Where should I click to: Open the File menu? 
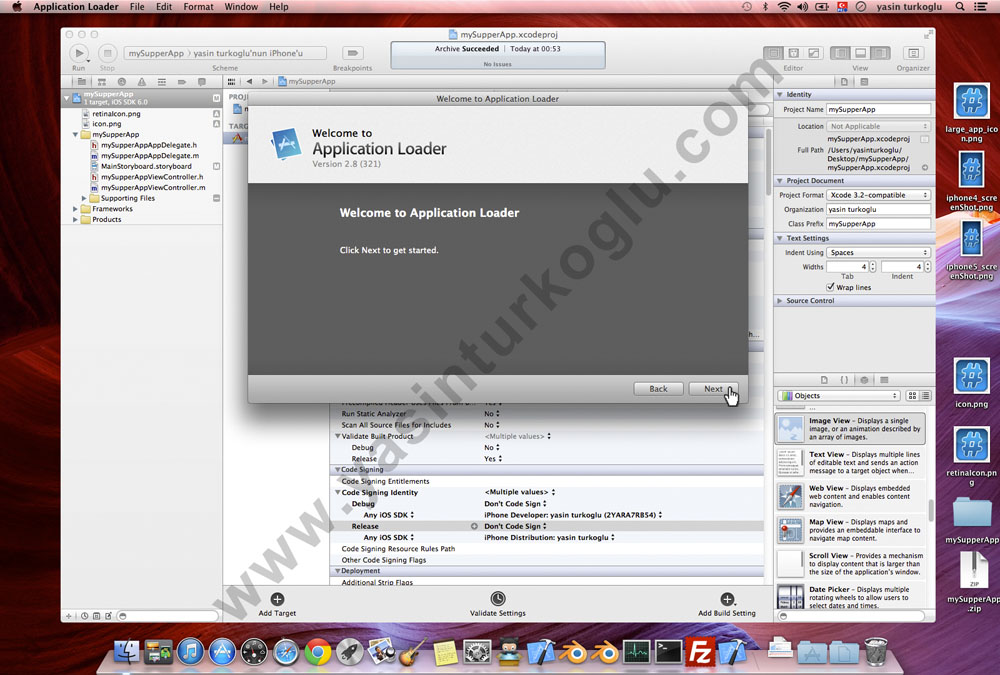point(137,6)
